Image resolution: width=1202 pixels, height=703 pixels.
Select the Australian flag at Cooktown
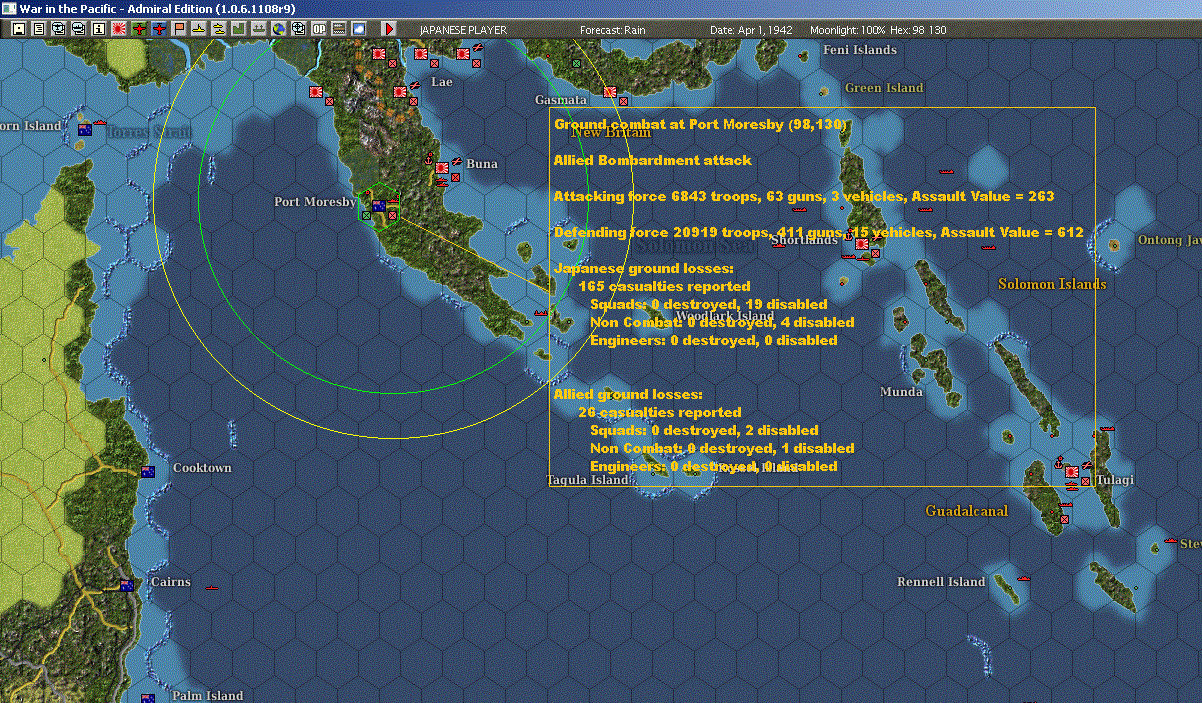coord(148,471)
